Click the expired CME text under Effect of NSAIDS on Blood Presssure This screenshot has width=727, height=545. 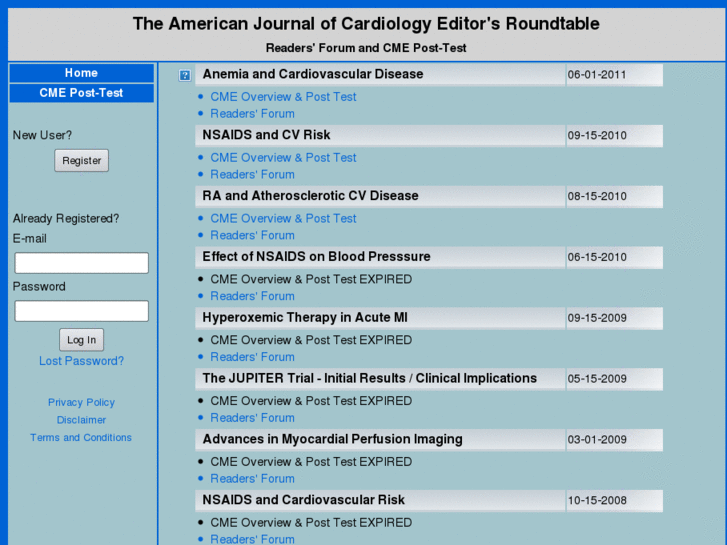pyautogui.click(x=311, y=279)
